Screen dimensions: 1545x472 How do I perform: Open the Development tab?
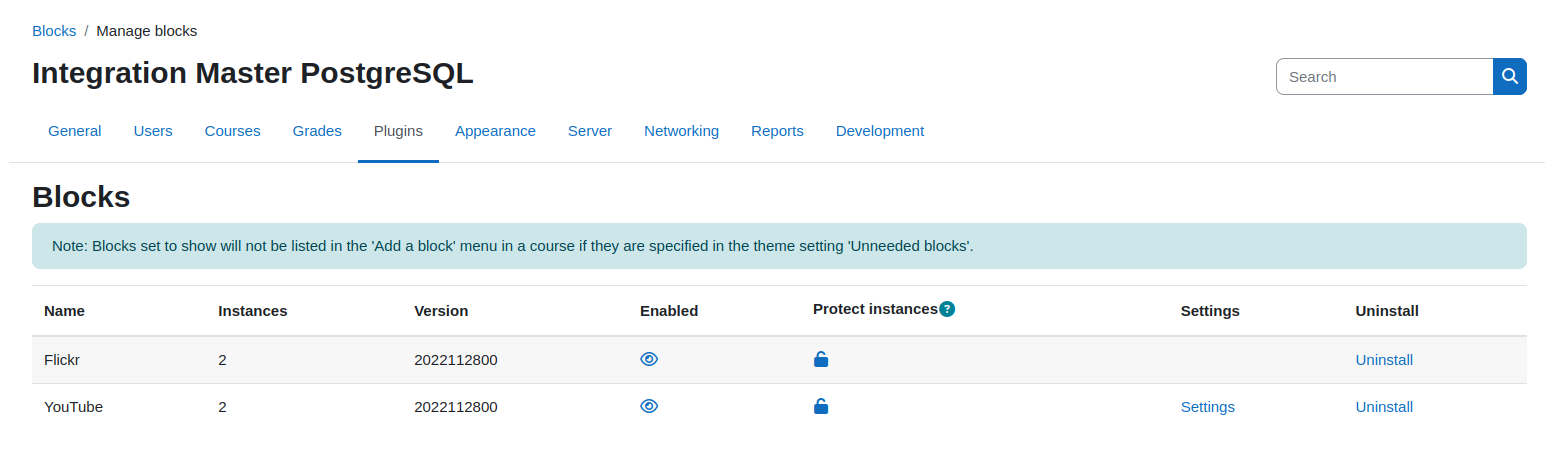pyautogui.click(x=880, y=131)
